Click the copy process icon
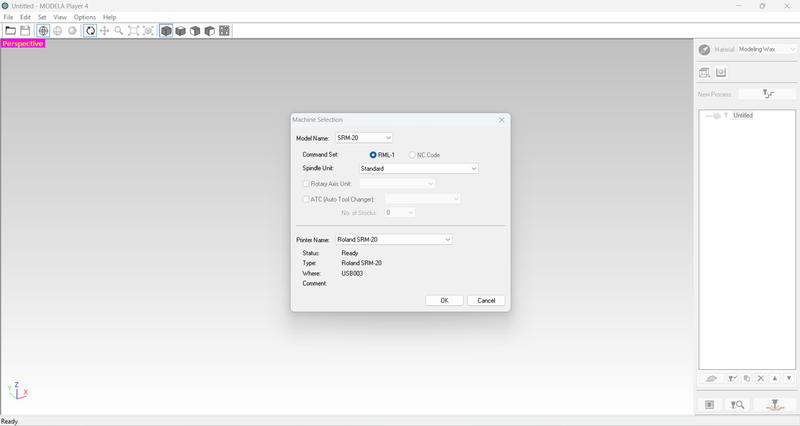Image resolution: width=800 pixels, height=426 pixels. click(746, 379)
